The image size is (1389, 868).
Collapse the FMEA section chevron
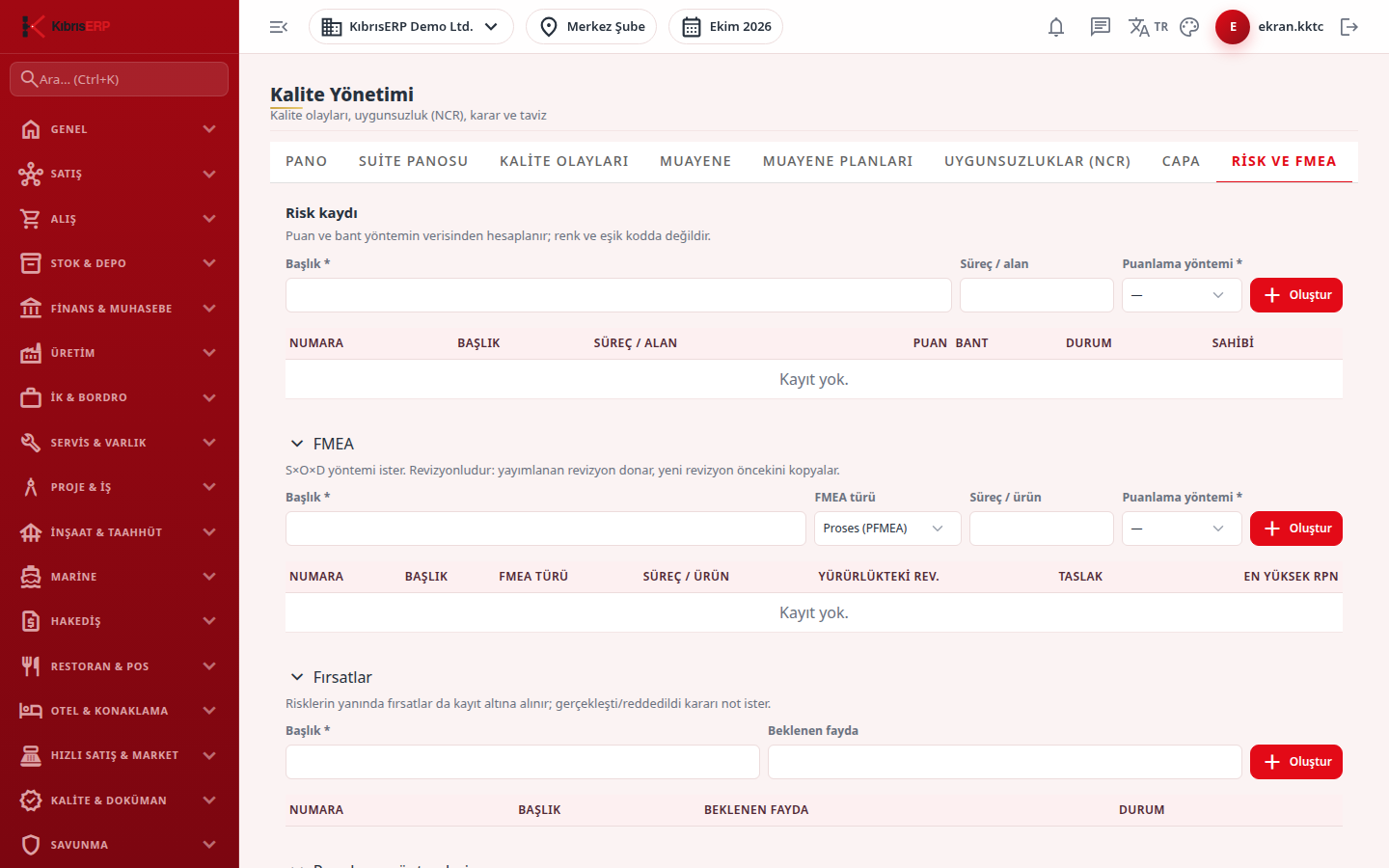coord(297,444)
